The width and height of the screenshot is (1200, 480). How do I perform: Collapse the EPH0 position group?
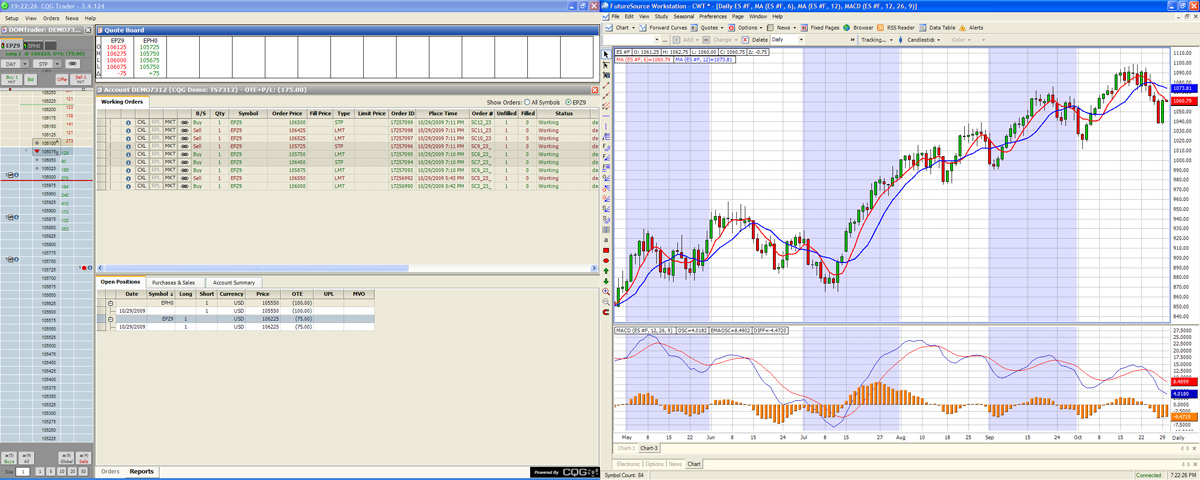point(112,302)
